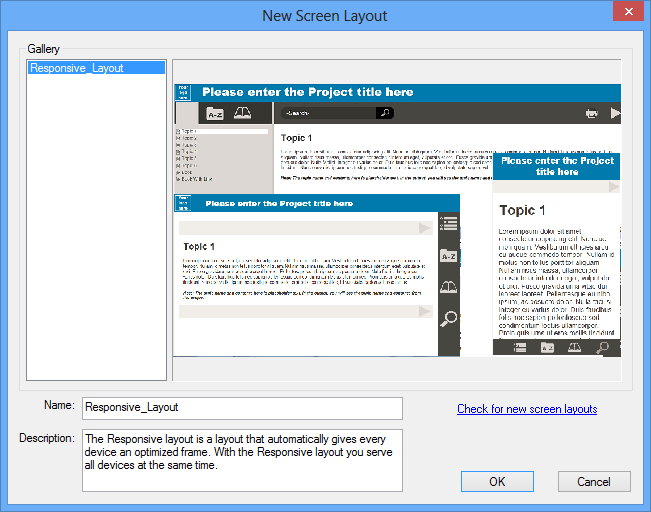
Task: Close the New Screen Layout dialog
Action: (x=629, y=14)
